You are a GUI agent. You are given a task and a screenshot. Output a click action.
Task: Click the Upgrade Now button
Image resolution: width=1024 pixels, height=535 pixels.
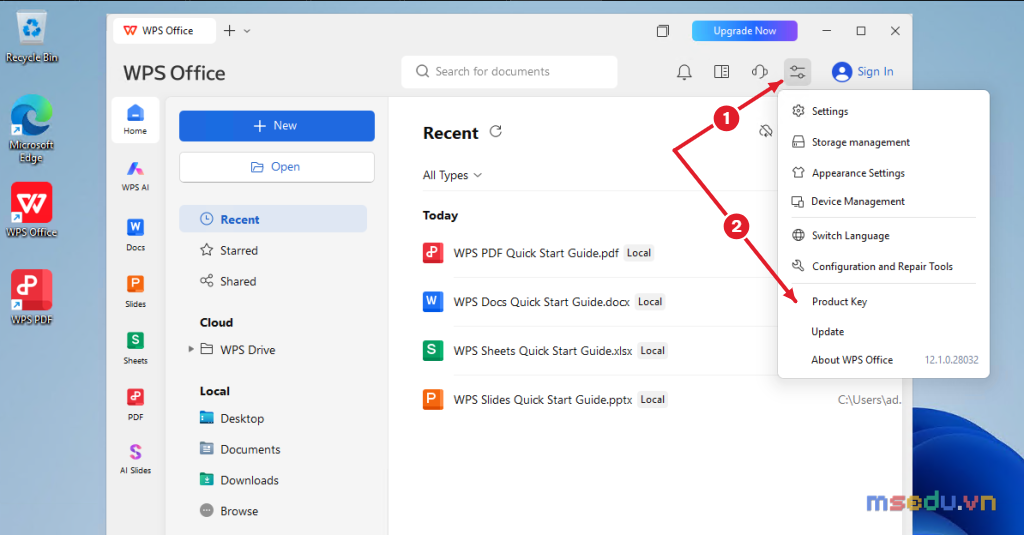[744, 31]
